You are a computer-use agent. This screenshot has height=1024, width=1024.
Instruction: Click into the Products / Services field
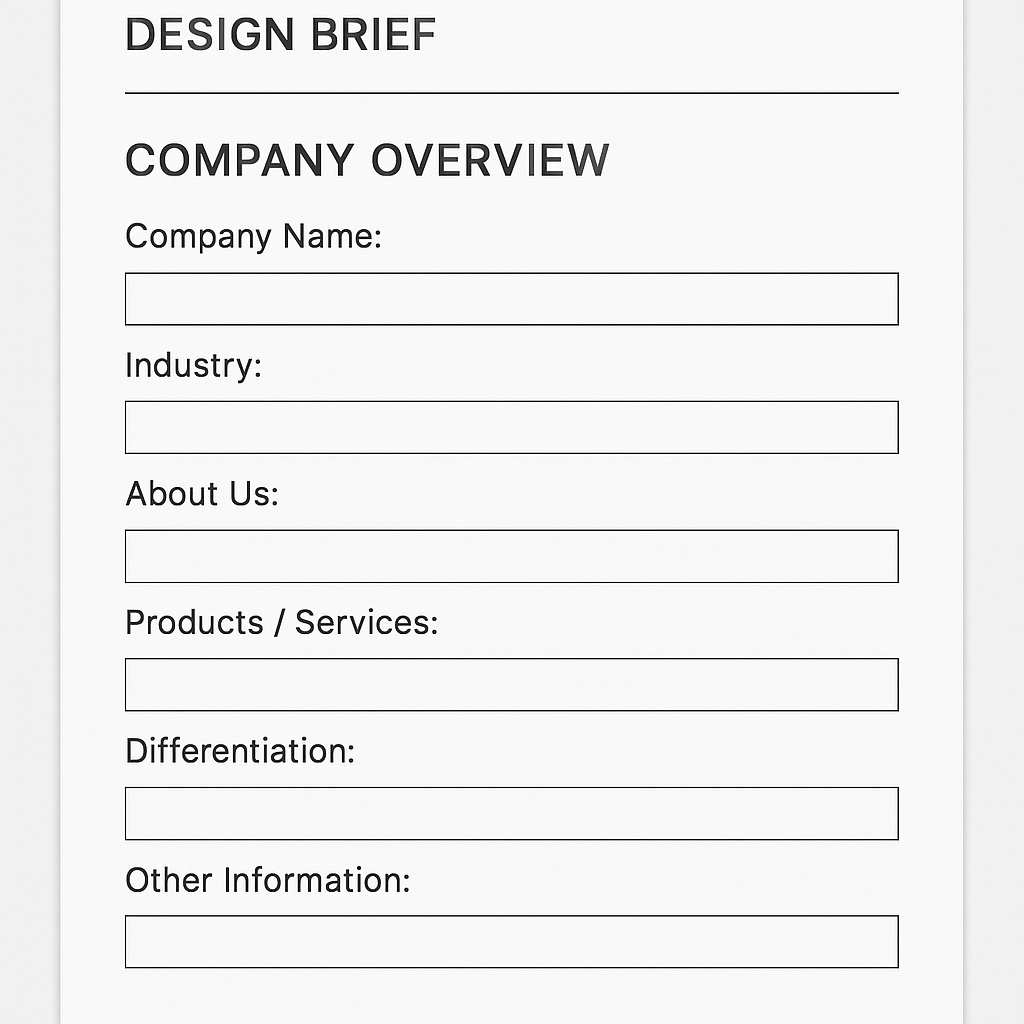pyautogui.click(x=511, y=684)
